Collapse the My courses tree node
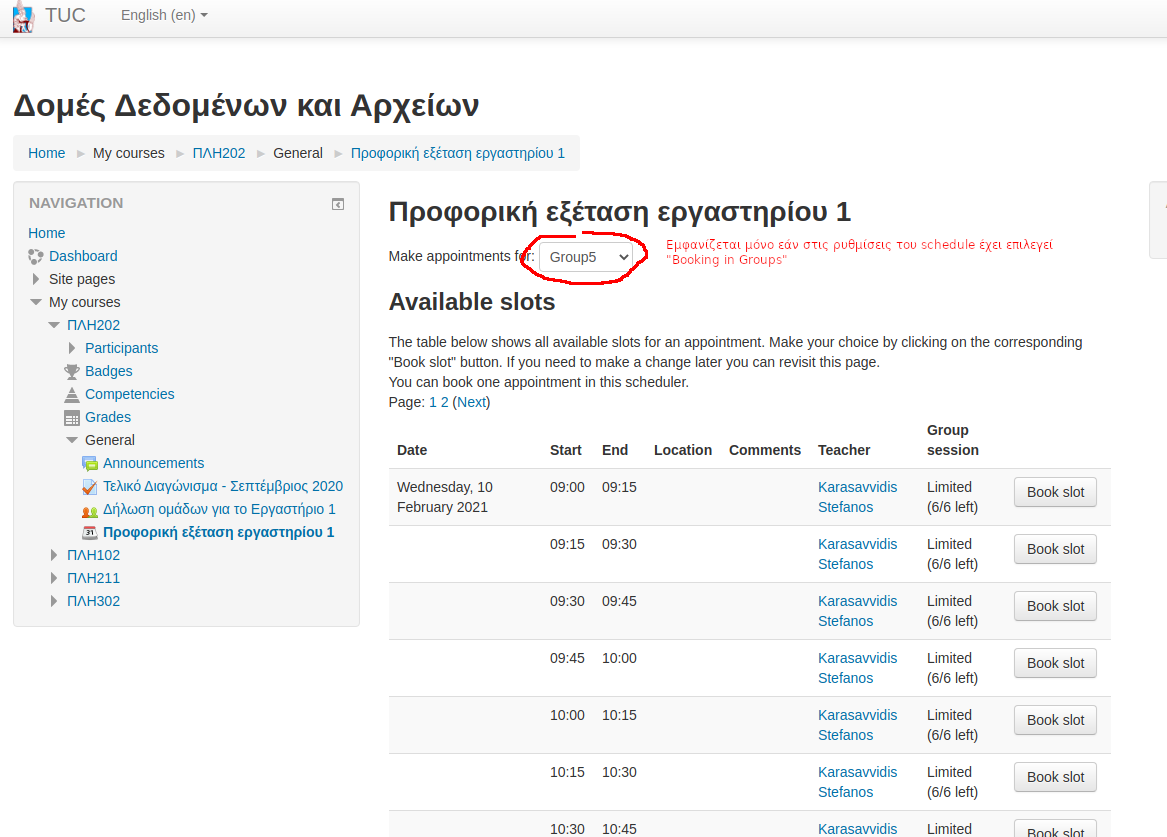Screen dimensions: 1167x837 pyautogui.click(x=36, y=302)
